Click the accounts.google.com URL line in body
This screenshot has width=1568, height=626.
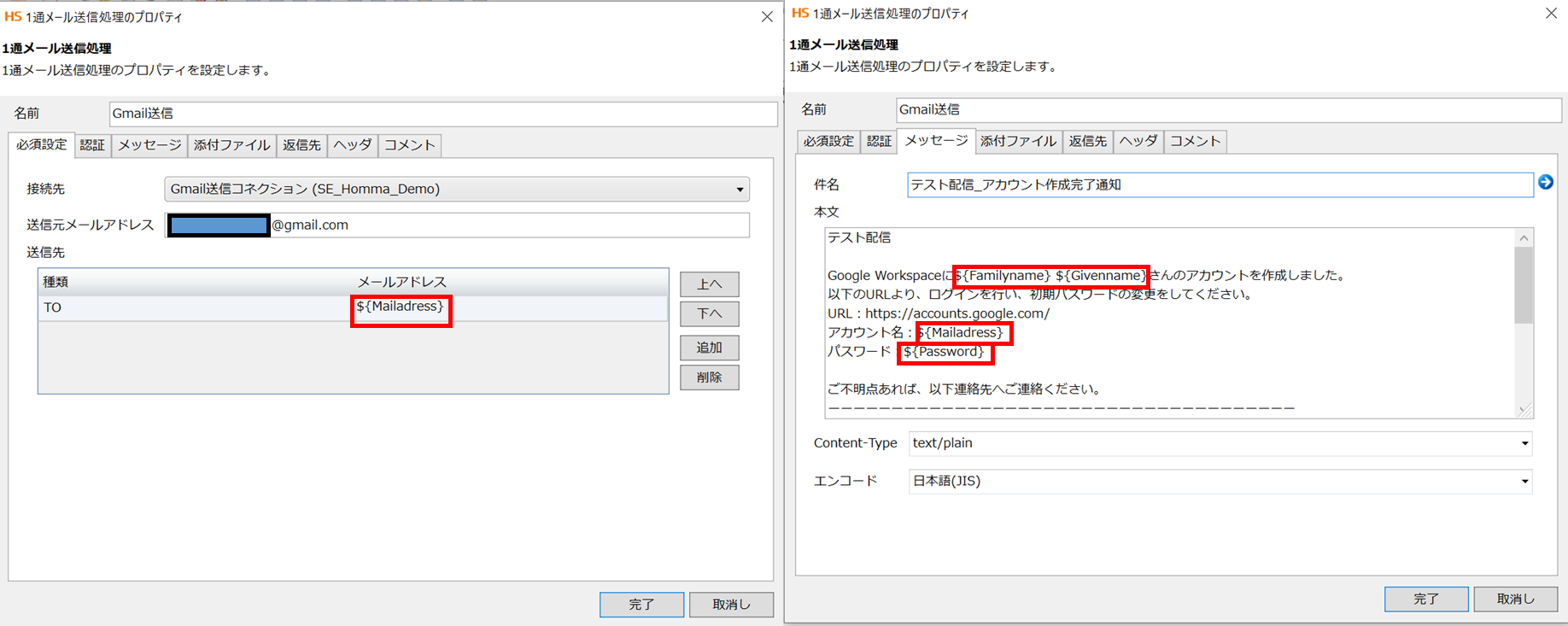tap(939, 313)
